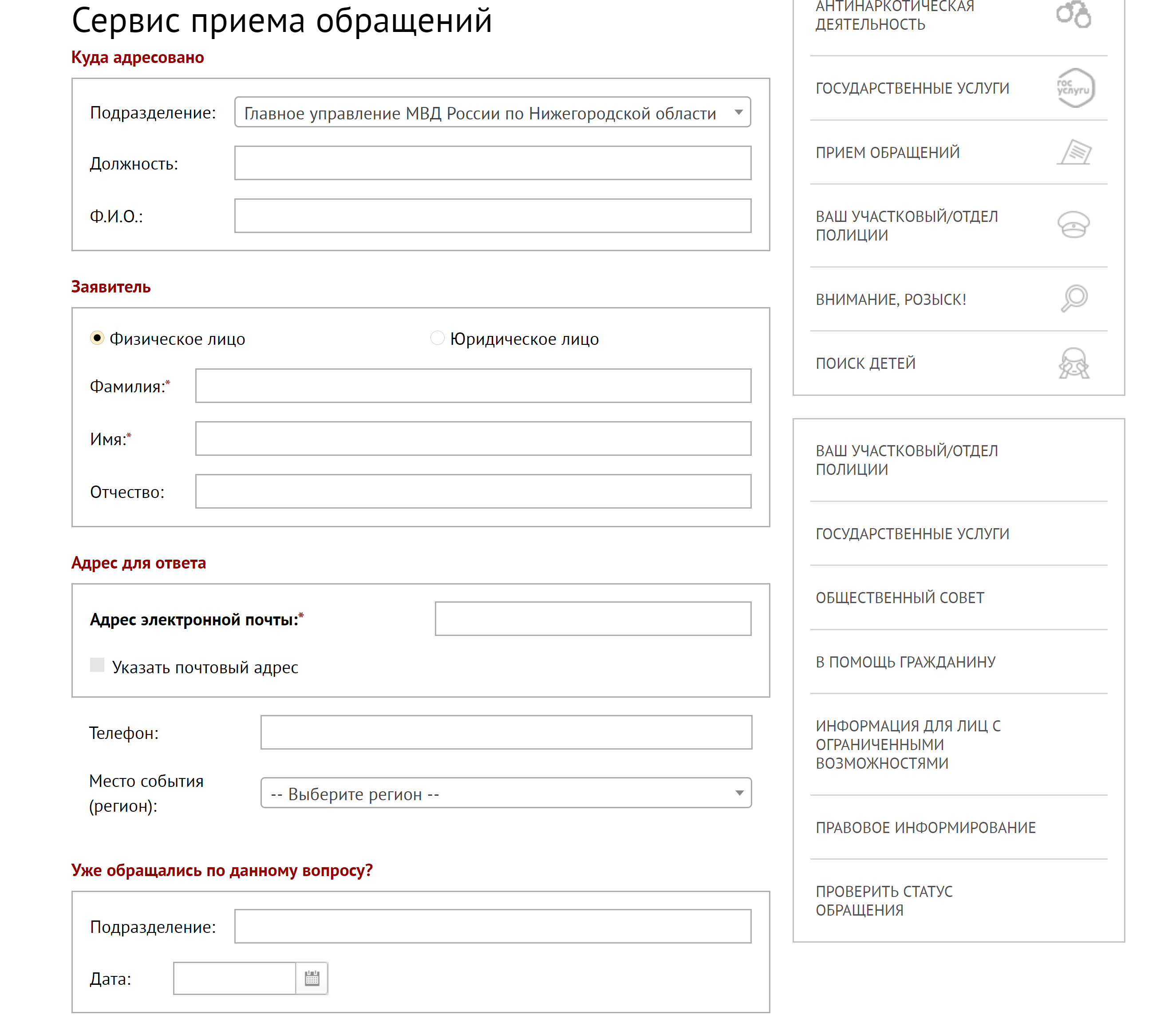The width and height of the screenshot is (1176, 1015).
Task: Open В ПОМОЩЬ ГРАЖДАНИНУ menu item
Action: pyautogui.click(x=906, y=662)
